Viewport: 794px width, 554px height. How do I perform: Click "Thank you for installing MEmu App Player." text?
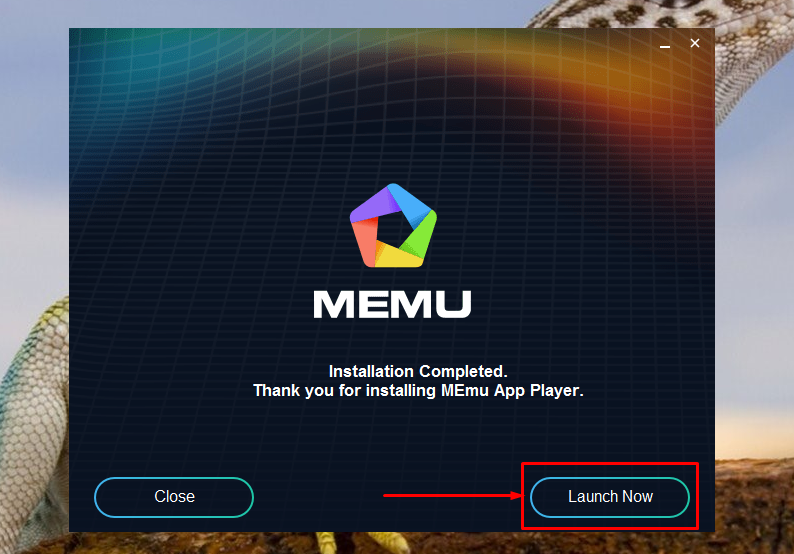(x=418, y=390)
